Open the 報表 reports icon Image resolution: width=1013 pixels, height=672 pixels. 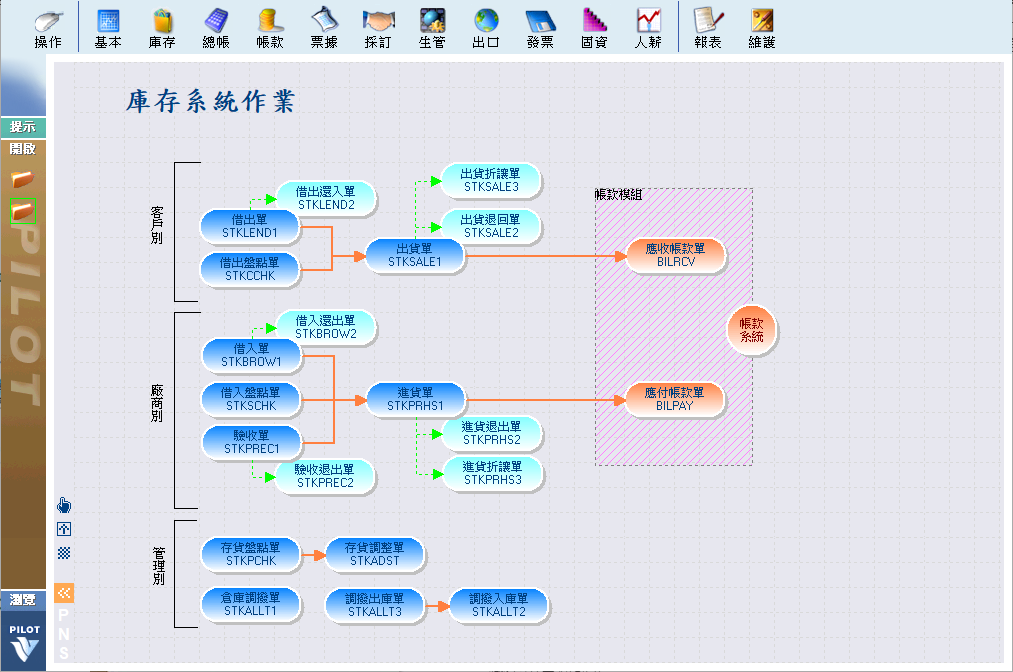(x=708, y=28)
